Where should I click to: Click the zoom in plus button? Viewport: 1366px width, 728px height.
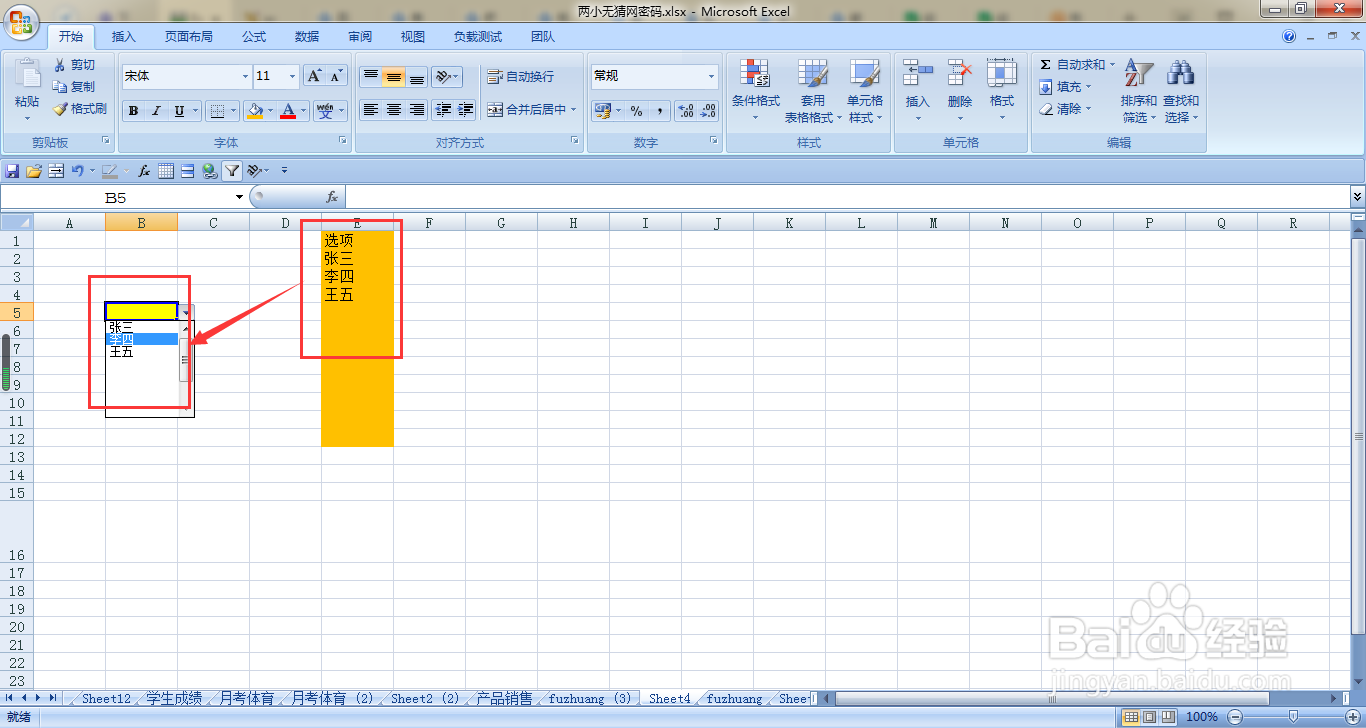coord(1351,716)
